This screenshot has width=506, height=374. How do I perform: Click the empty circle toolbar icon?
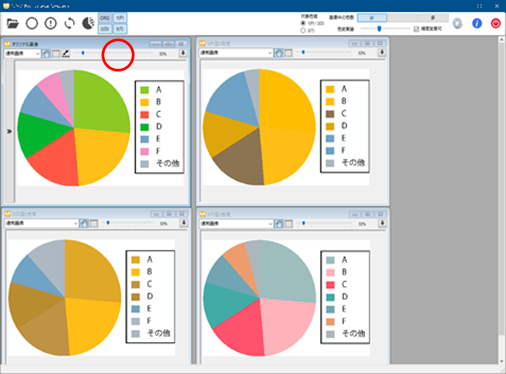click(x=32, y=23)
